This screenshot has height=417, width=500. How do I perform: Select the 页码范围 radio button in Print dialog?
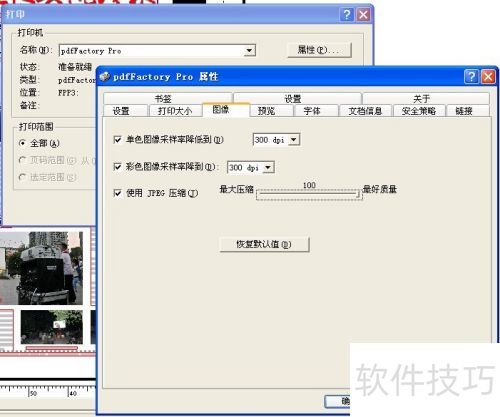pos(22,160)
